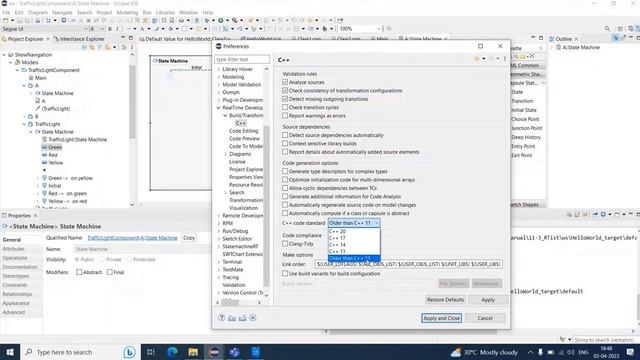Click the back arrow in Preferences header
This screenshot has height=360, width=640.
(476, 59)
